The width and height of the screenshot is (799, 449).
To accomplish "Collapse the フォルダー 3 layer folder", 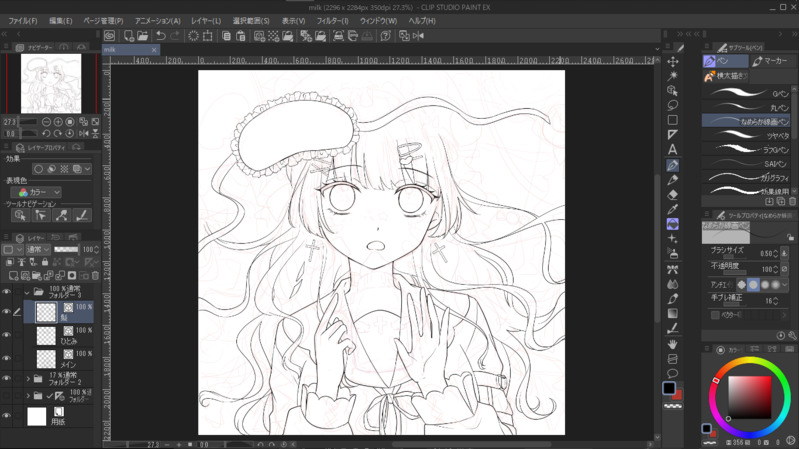I will 27,293.
